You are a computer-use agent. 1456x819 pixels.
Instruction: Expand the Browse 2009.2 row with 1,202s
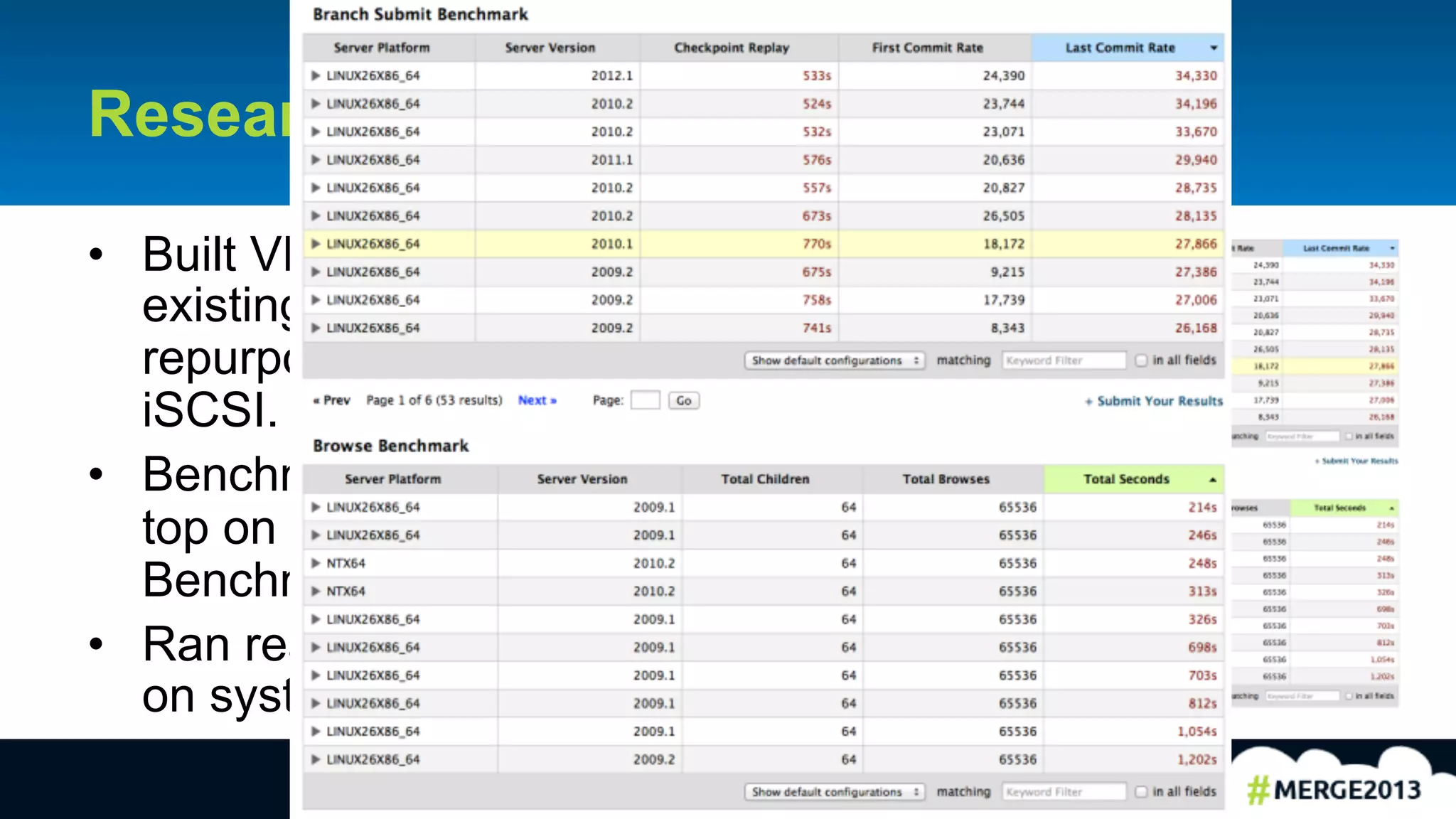click(316, 759)
